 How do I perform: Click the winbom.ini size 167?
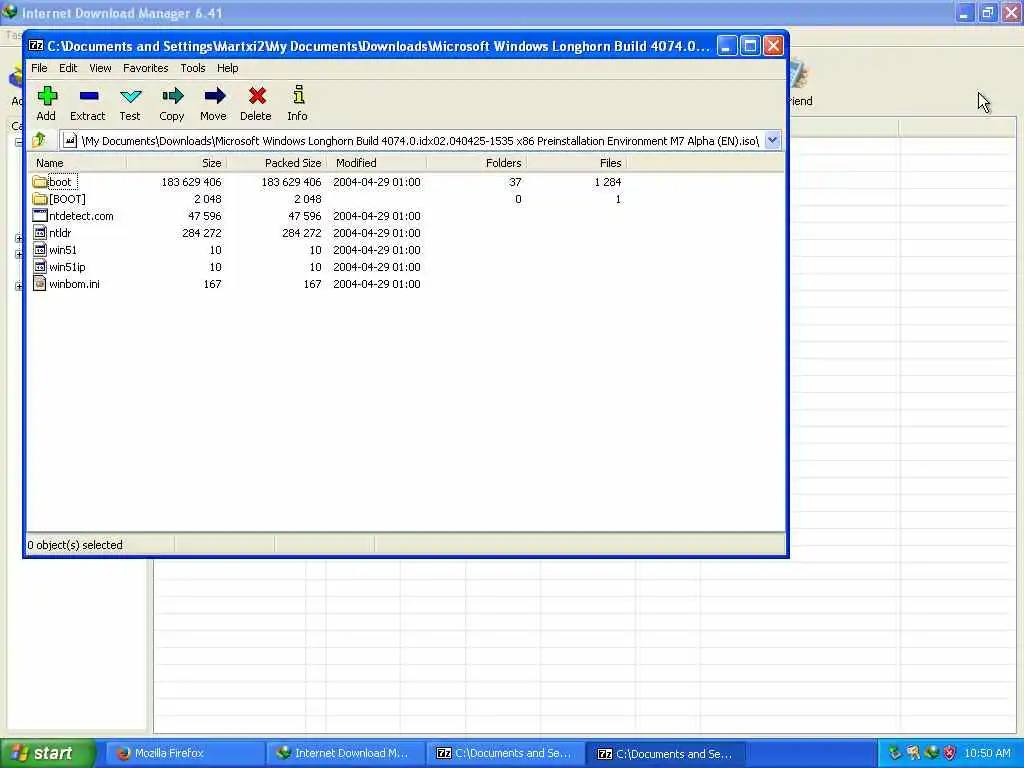coord(212,283)
